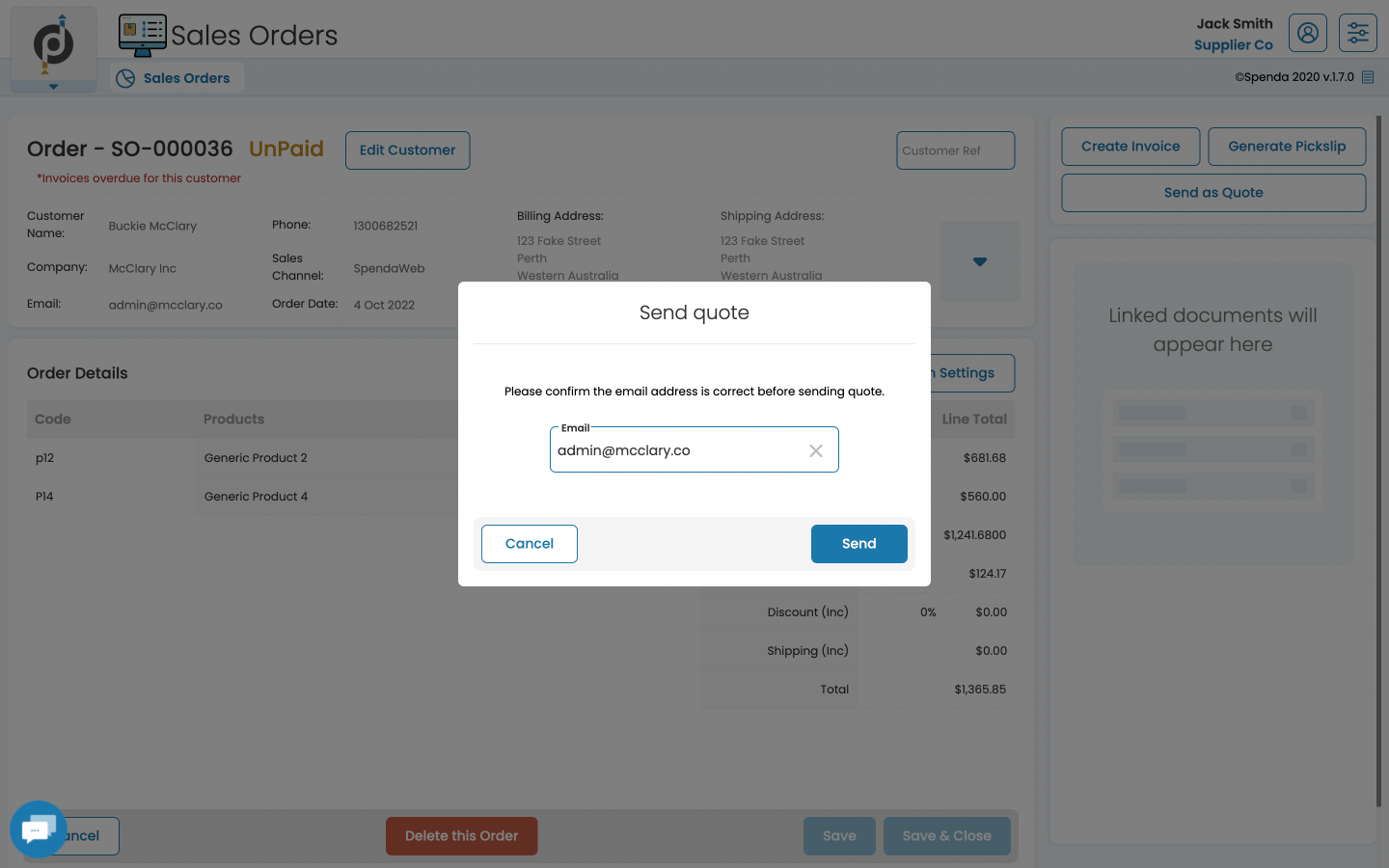Expand the customer address details arrow
The width and height of the screenshot is (1389, 868).
pyautogui.click(x=980, y=261)
